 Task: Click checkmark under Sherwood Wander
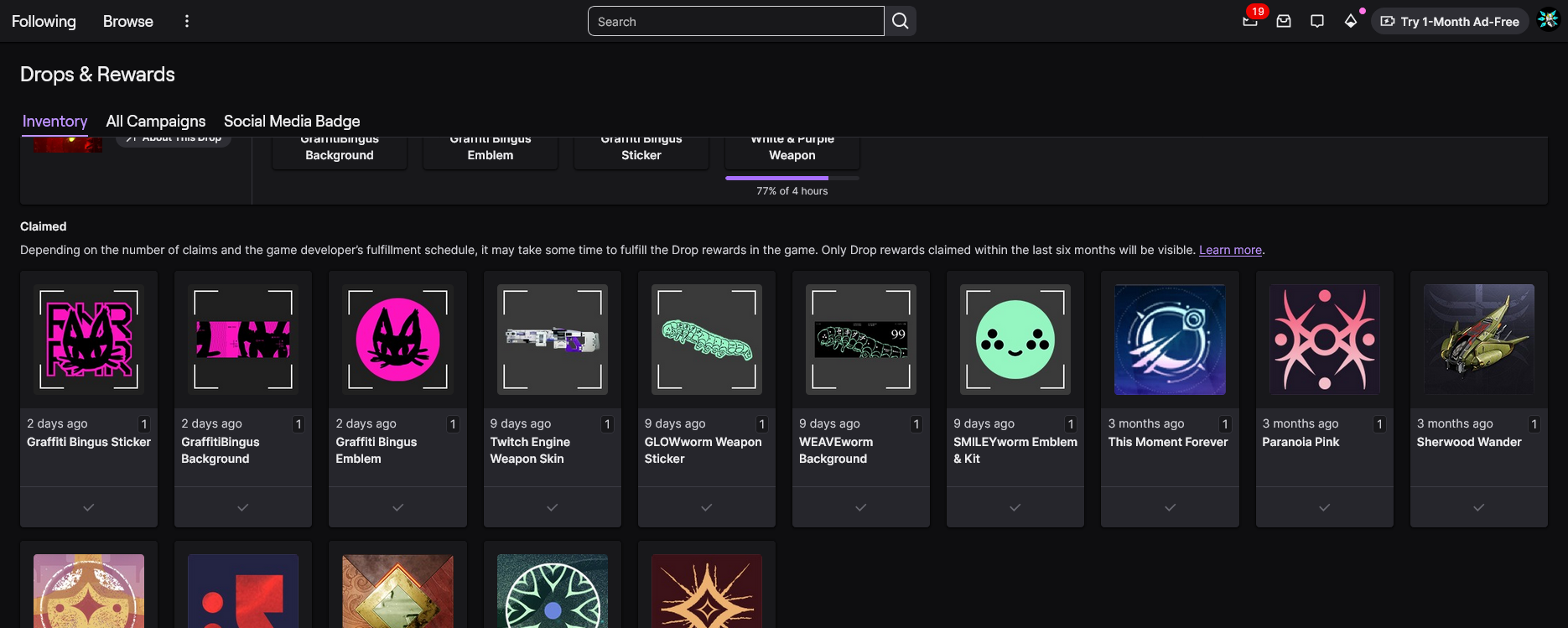(1478, 507)
